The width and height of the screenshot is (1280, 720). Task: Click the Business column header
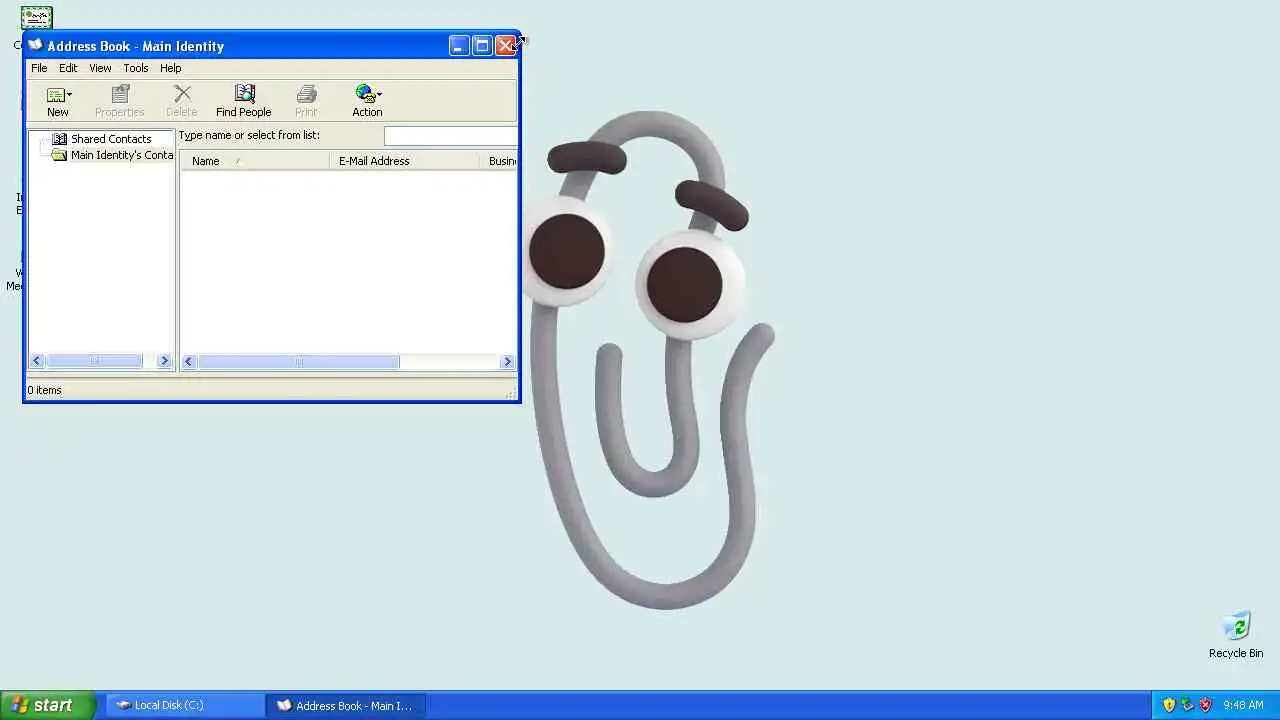click(500, 161)
